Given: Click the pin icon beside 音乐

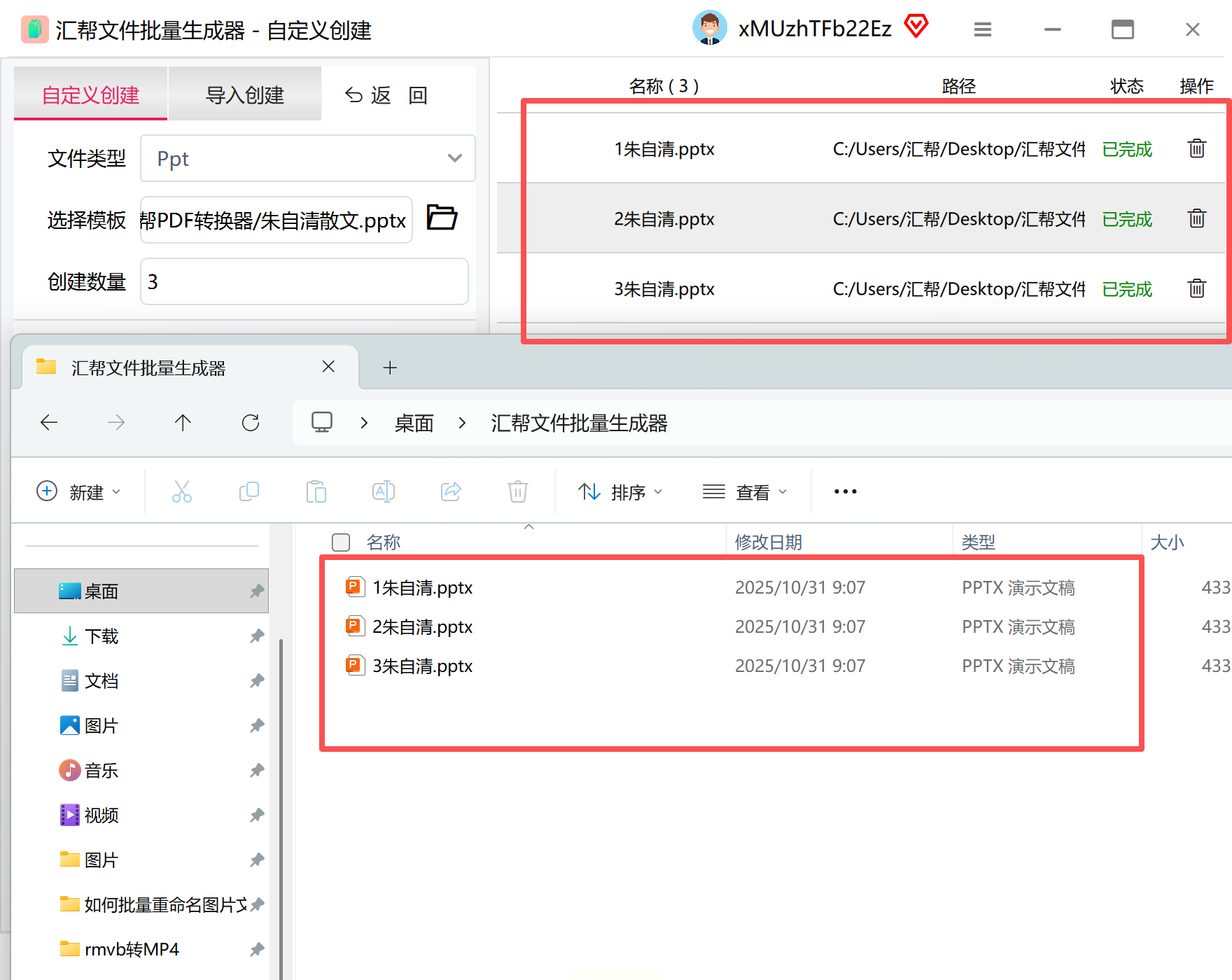Looking at the screenshot, I should coord(257,770).
